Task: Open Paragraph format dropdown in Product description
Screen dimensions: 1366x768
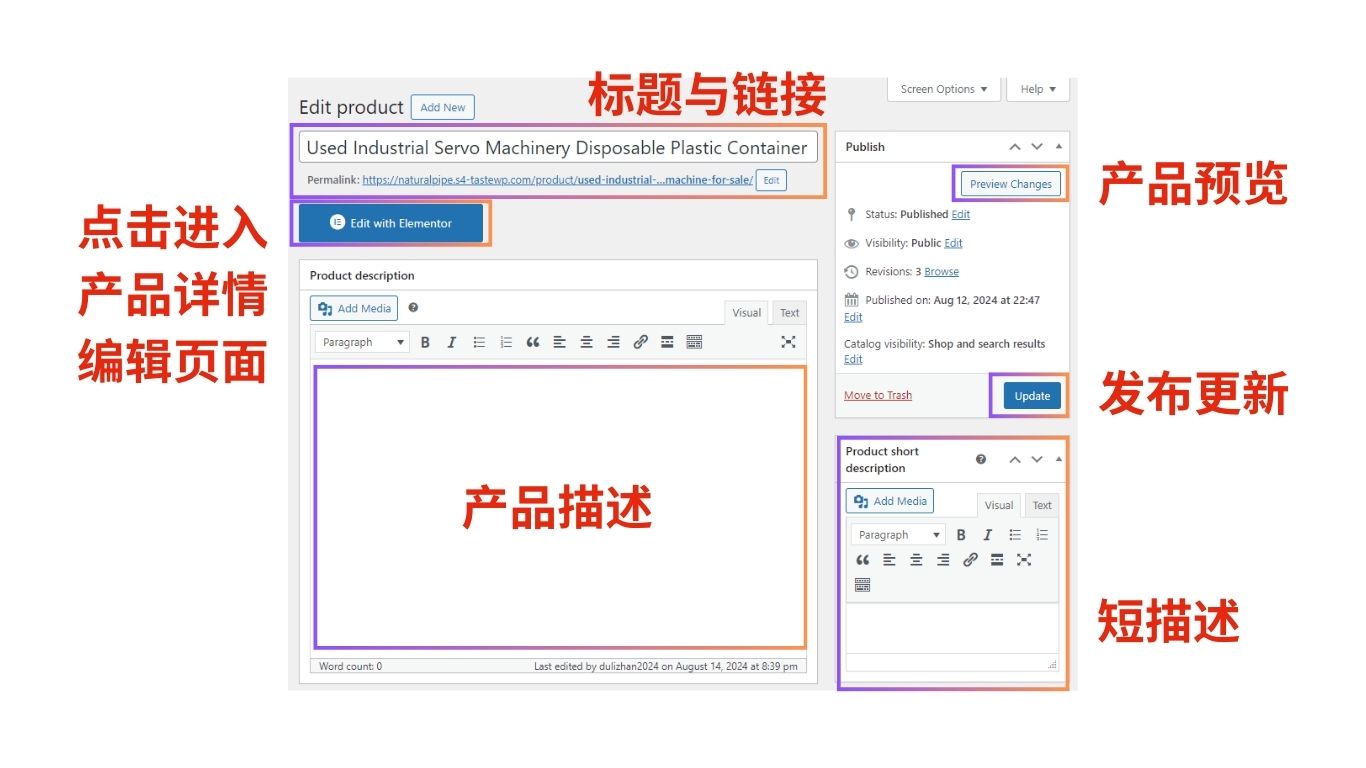Action: [362, 342]
